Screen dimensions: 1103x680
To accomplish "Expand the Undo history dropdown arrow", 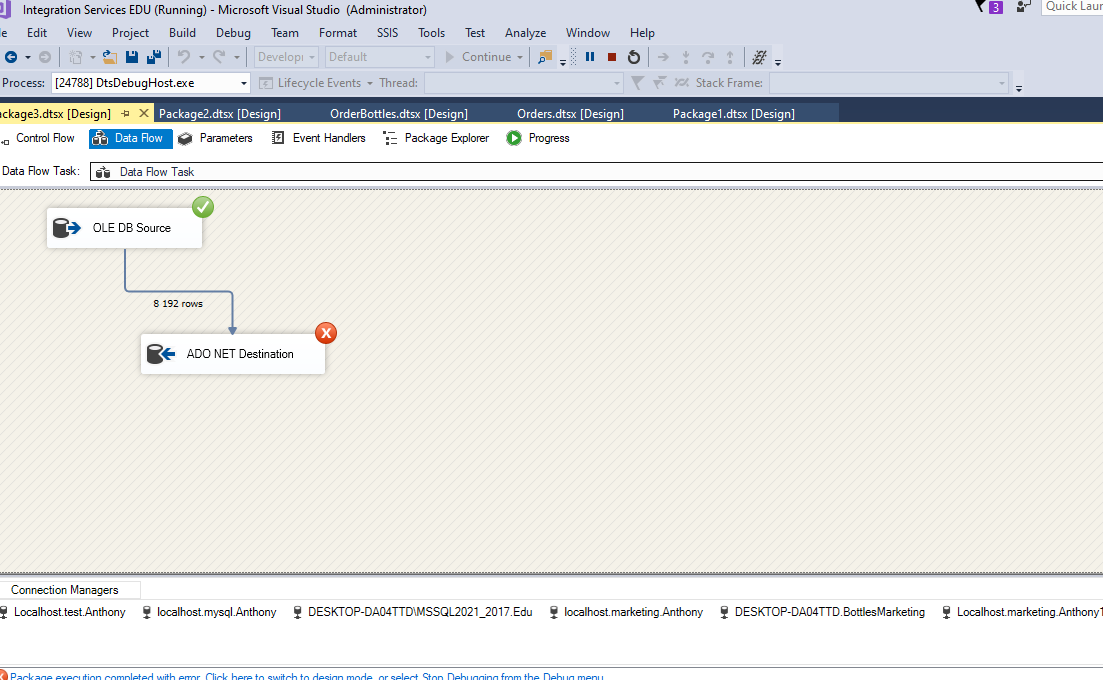I will point(201,57).
